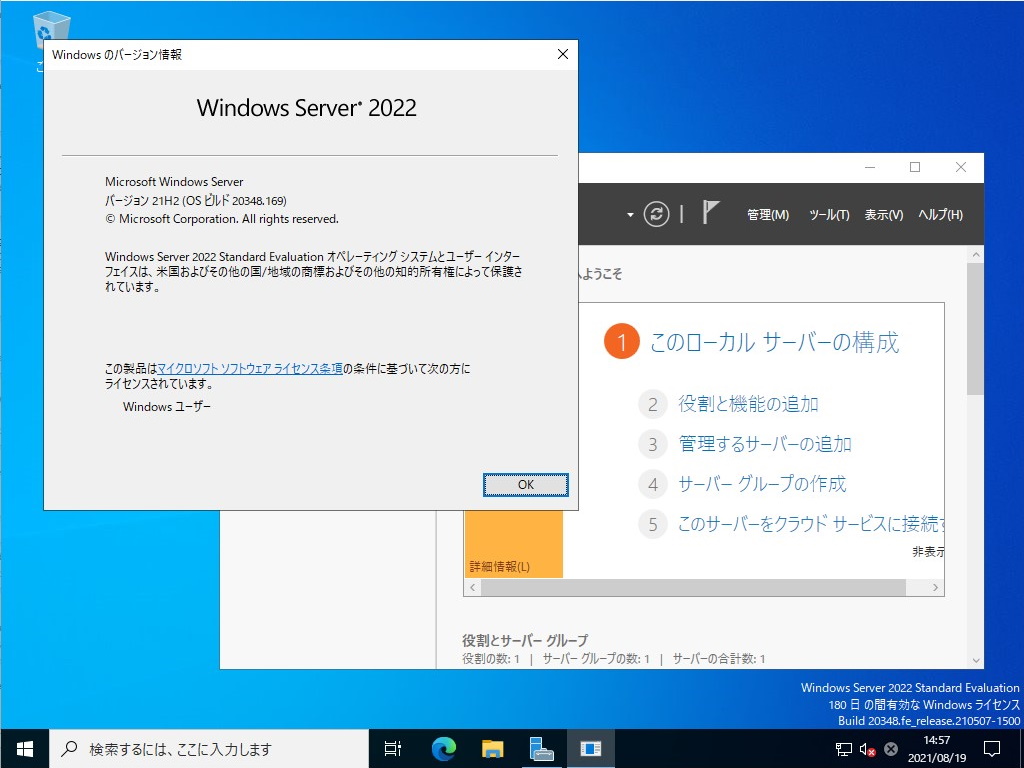Unmute the system volume in the tray
Viewport: 1024px width, 768px height.
(866, 748)
